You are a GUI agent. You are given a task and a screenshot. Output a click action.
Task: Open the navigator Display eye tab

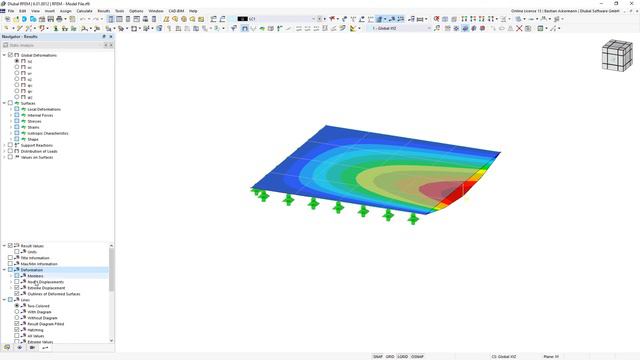click(x=20, y=347)
